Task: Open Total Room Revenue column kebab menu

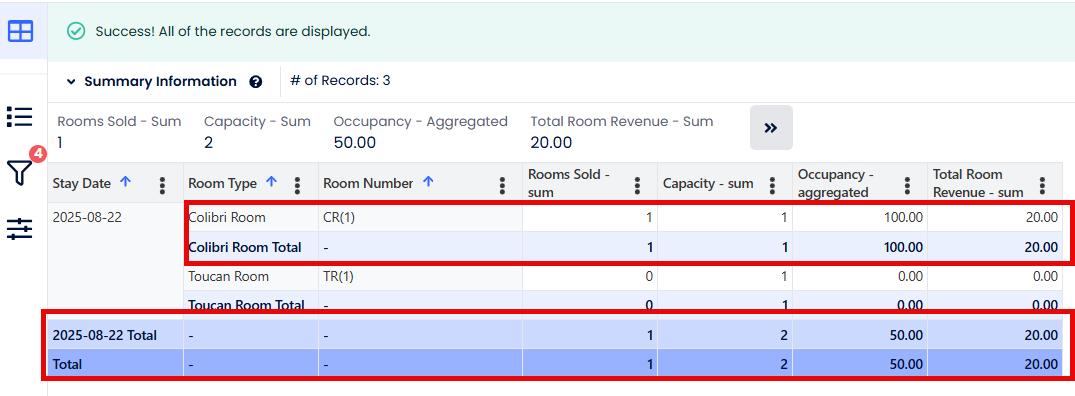Action: click(x=1043, y=185)
